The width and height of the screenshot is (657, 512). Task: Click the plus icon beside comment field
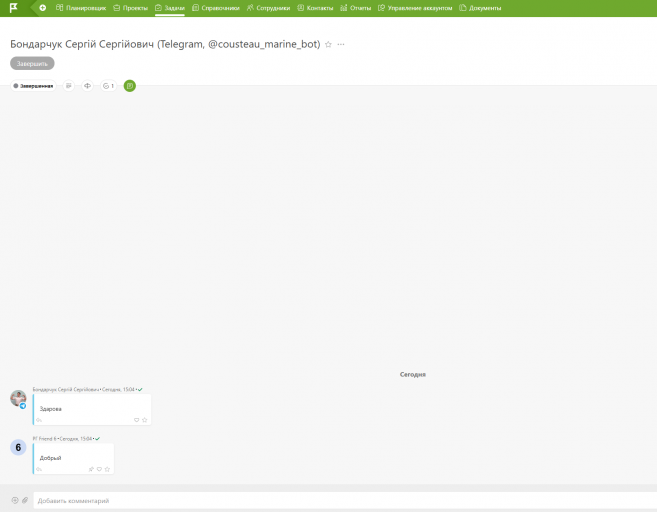(x=15, y=500)
